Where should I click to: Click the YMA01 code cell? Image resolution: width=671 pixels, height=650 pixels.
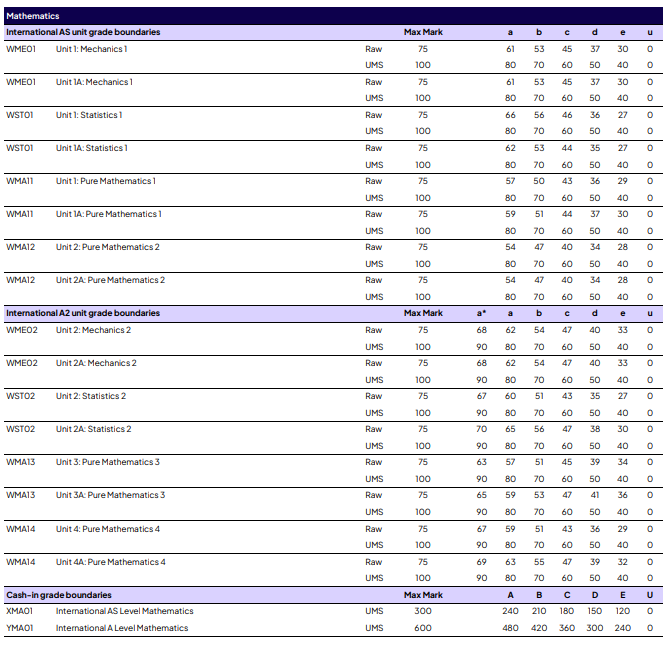pos(21,628)
